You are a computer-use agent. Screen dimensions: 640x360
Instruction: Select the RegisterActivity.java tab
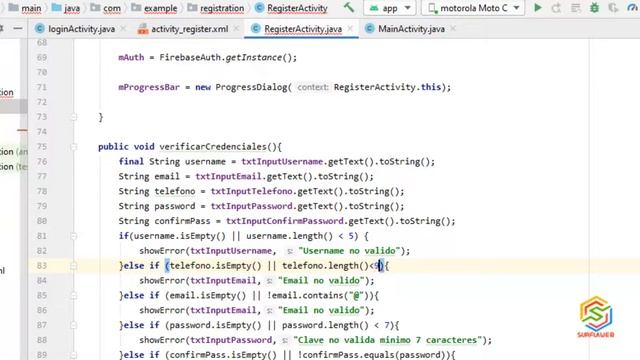(303, 29)
